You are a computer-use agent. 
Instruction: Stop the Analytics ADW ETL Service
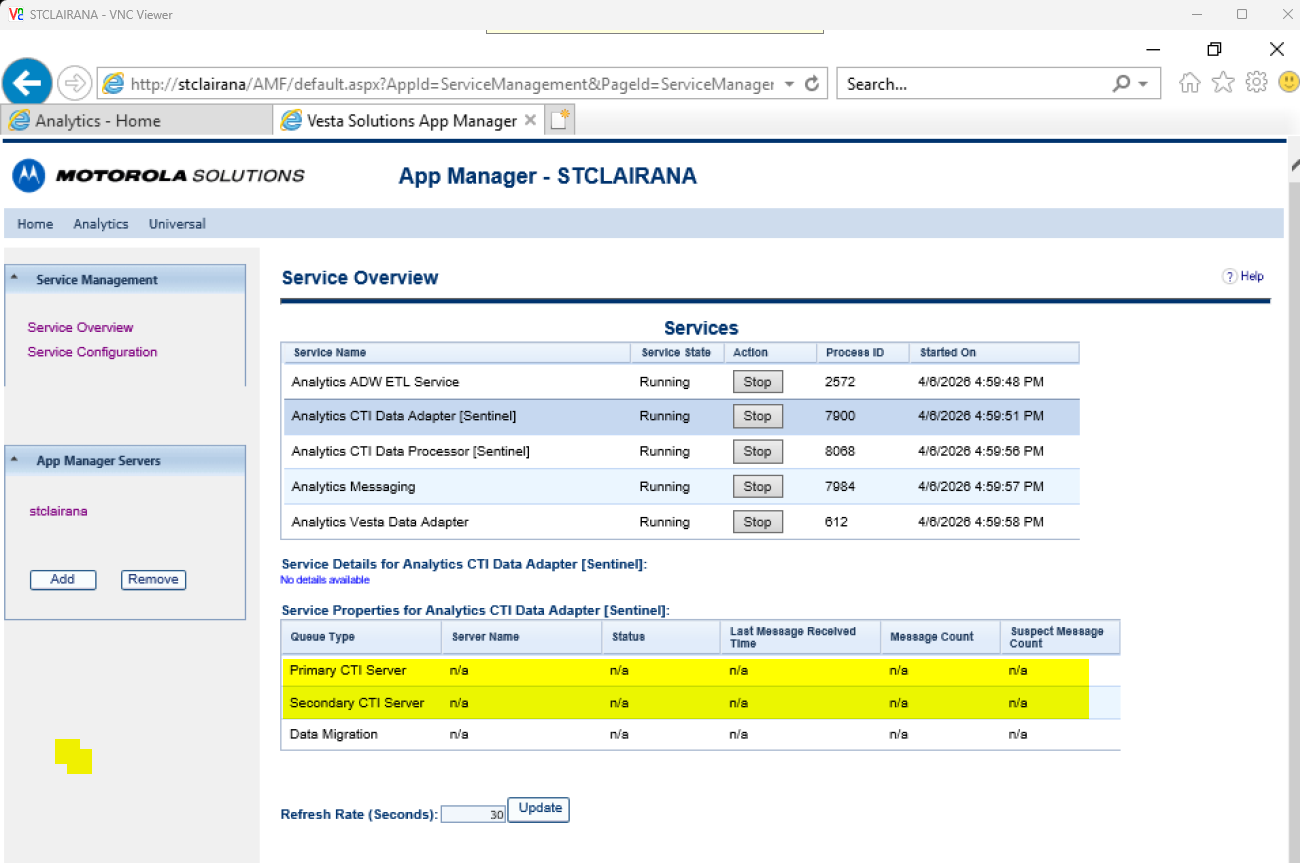click(757, 382)
